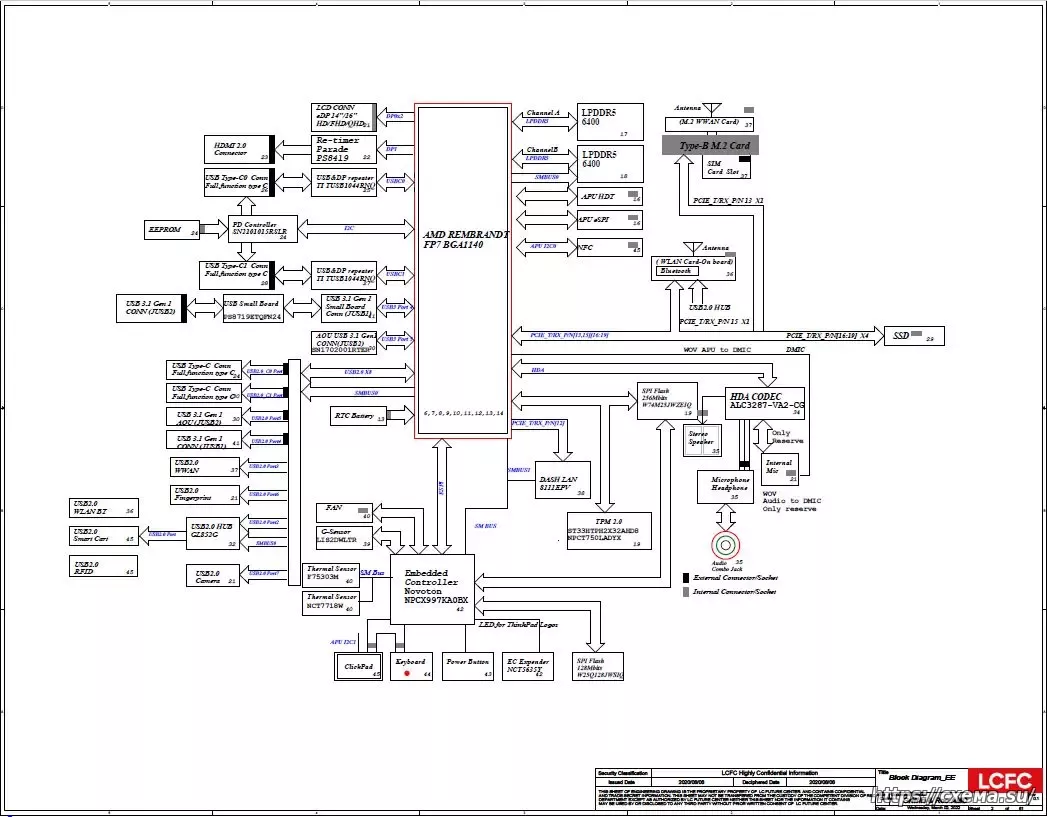The width and height of the screenshot is (1047, 817).
Task: Click the RTC Battery block
Action: click(358, 416)
